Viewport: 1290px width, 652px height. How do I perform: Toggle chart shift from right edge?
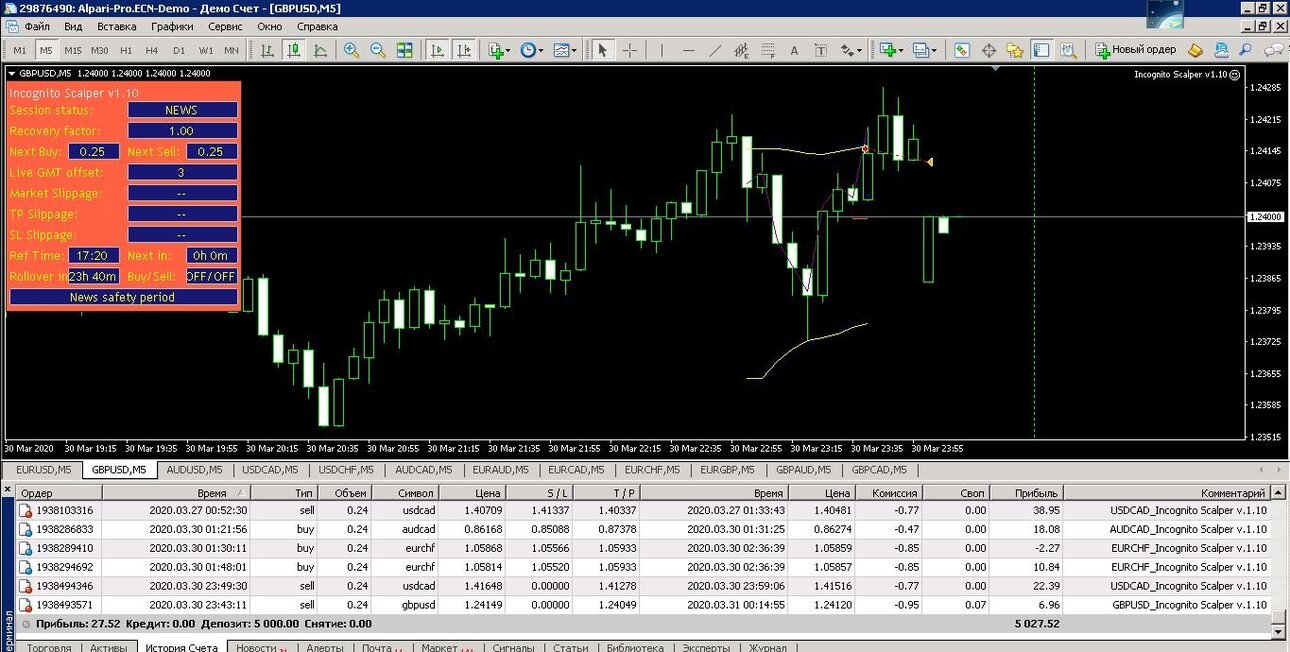(464, 50)
